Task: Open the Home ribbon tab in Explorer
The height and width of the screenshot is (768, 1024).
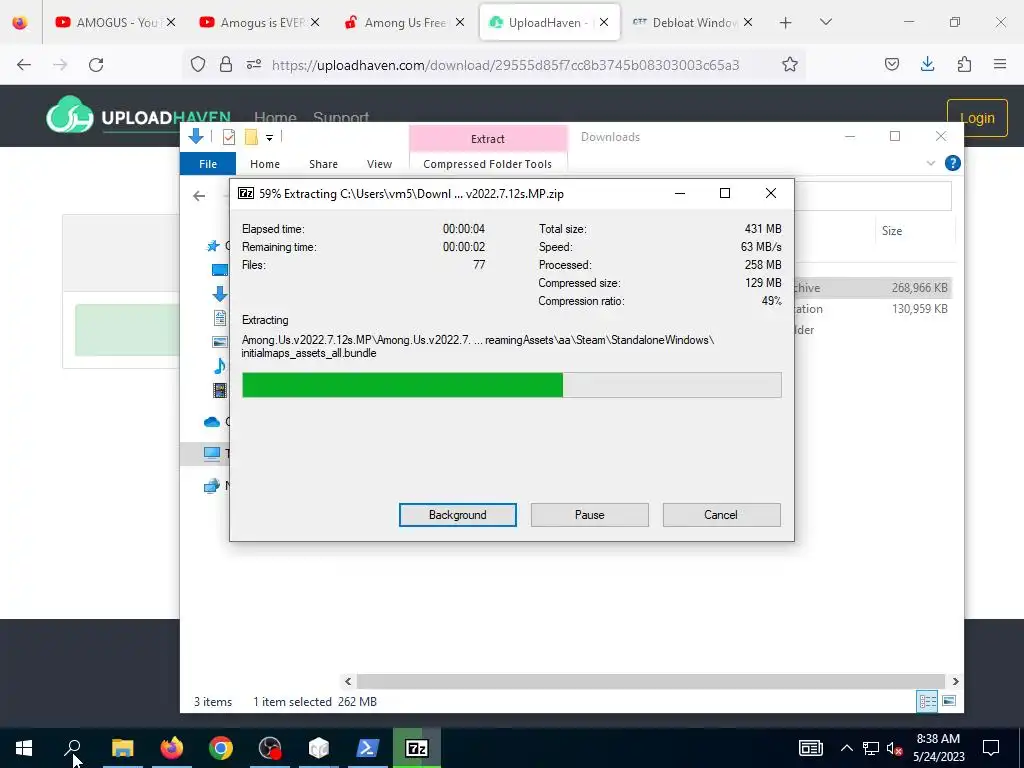Action: [x=264, y=164]
